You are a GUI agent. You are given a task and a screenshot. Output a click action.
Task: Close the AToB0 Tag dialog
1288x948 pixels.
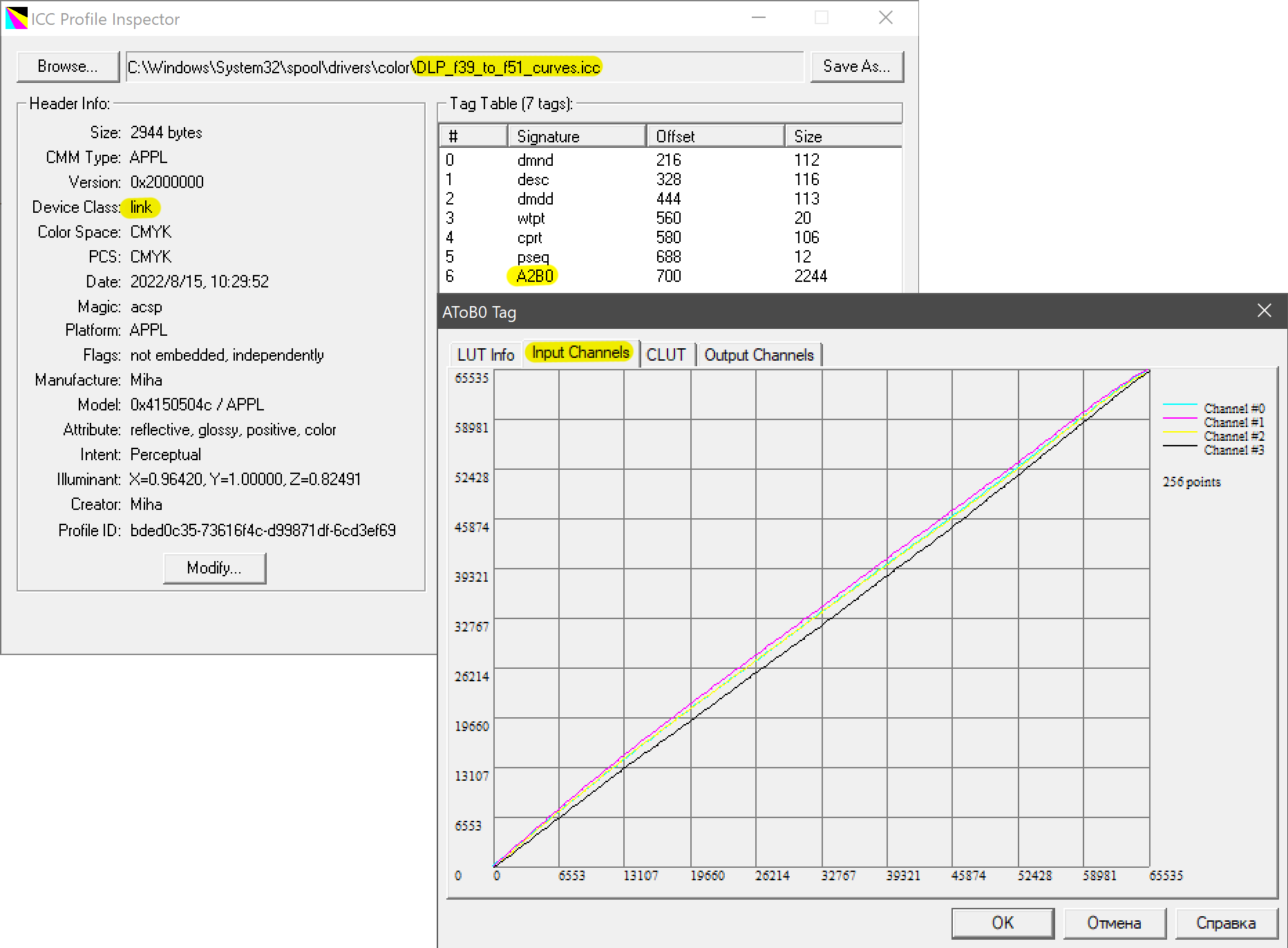pyautogui.click(x=1264, y=311)
